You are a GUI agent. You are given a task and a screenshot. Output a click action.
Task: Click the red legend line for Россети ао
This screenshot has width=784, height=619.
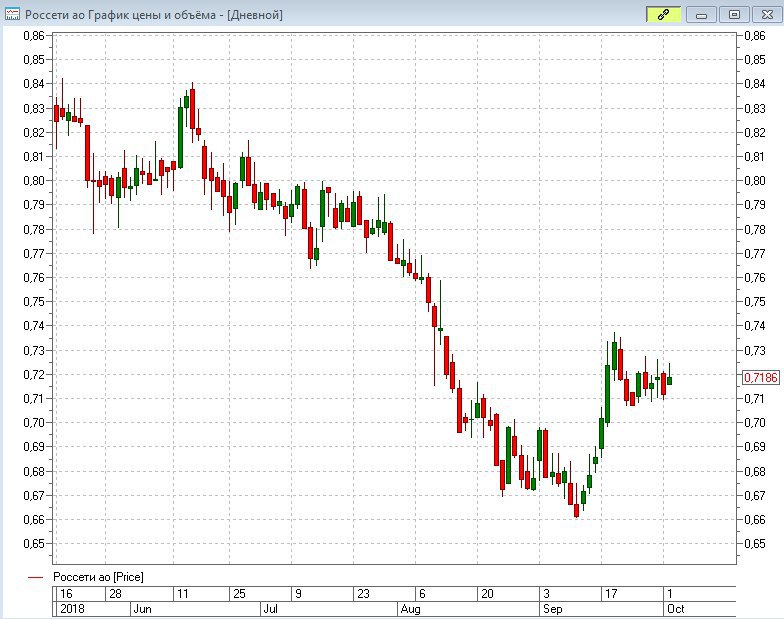click(36, 578)
